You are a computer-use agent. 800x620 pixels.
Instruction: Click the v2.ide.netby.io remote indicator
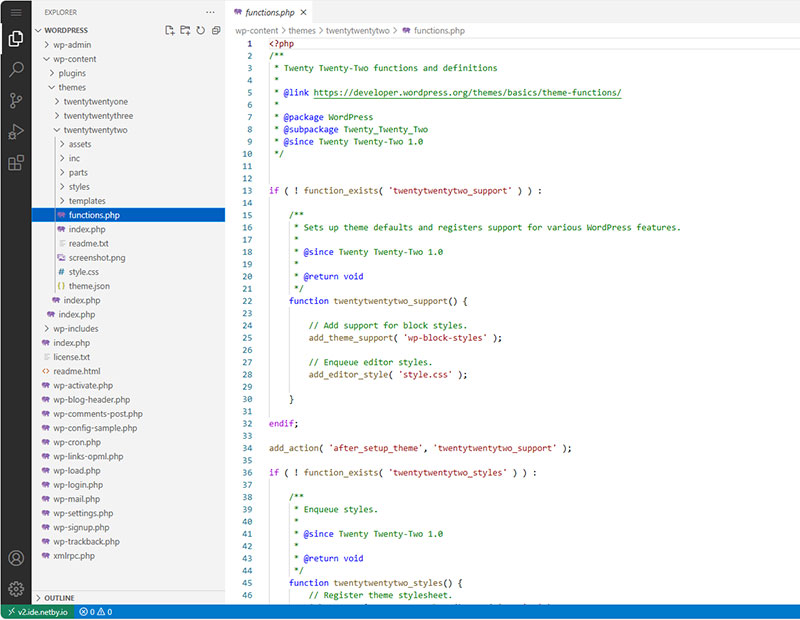36,611
